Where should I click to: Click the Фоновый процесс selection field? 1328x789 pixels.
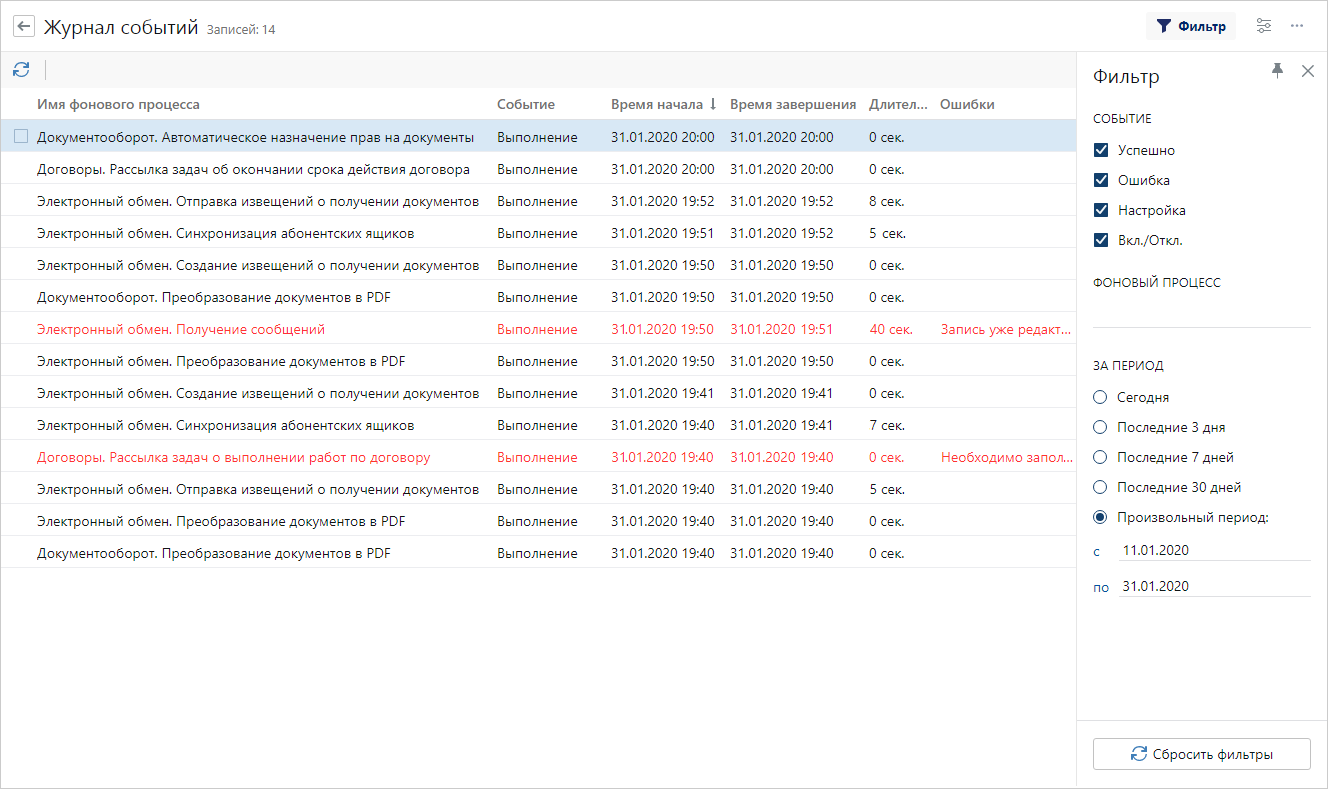[1201, 312]
